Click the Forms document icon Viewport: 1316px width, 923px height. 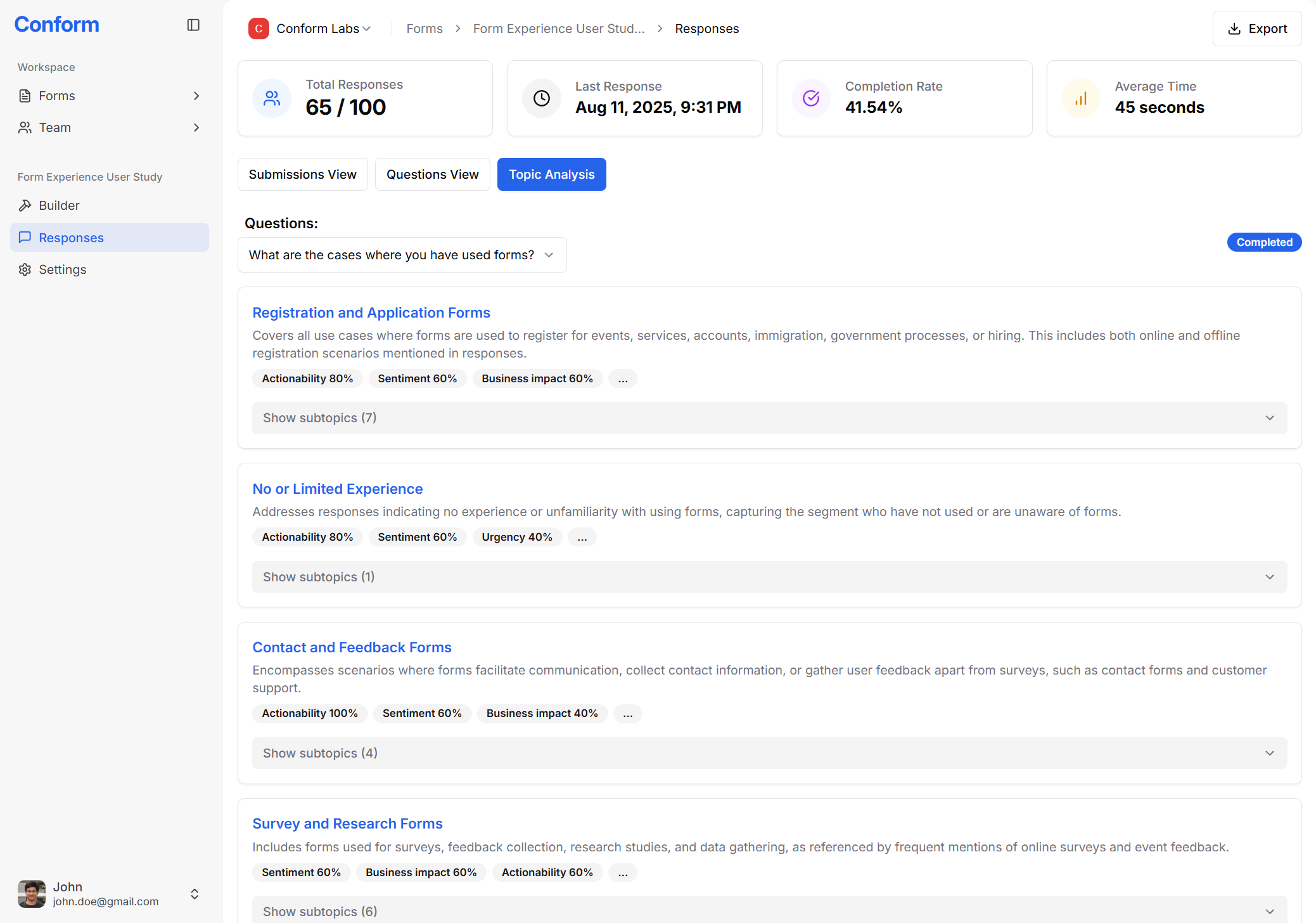click(25, 95)
